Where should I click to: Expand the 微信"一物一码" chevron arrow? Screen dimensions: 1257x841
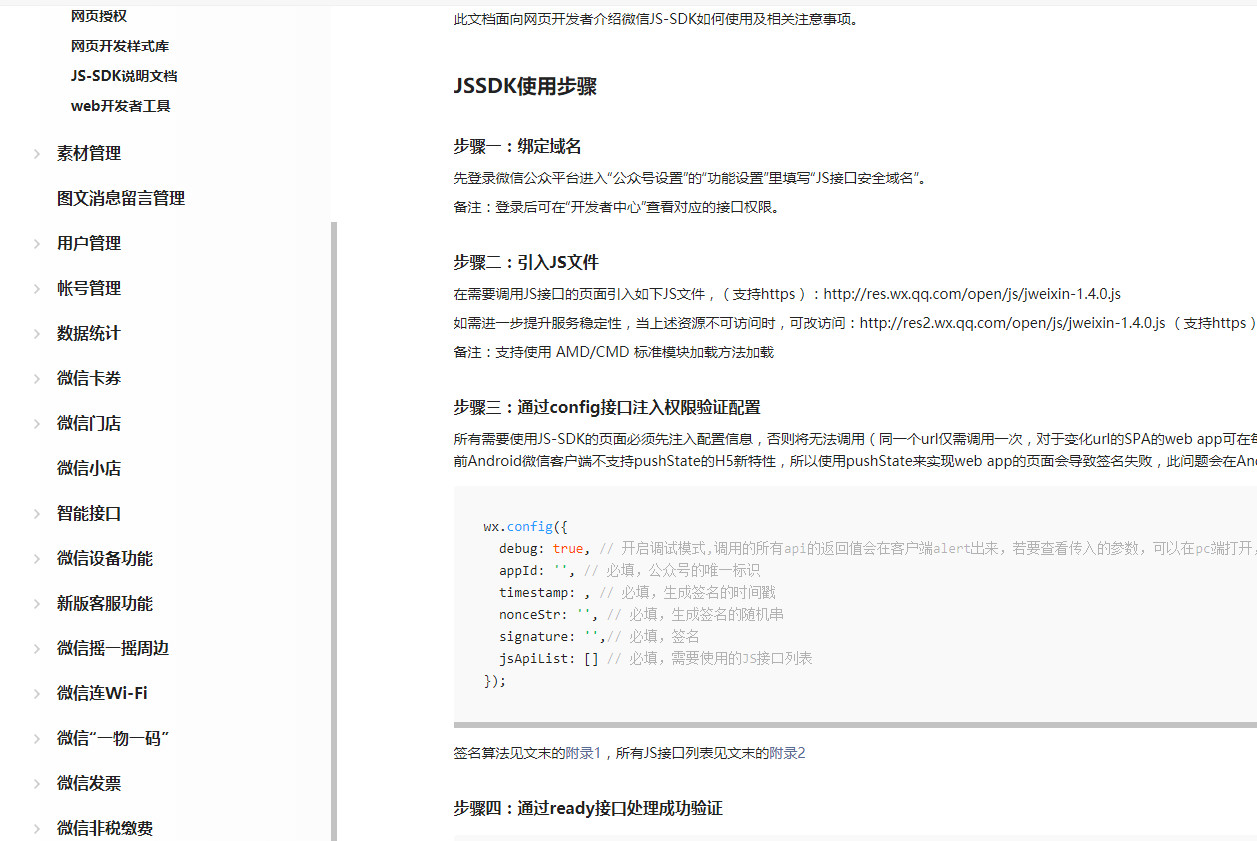click(x=37, y=739)
